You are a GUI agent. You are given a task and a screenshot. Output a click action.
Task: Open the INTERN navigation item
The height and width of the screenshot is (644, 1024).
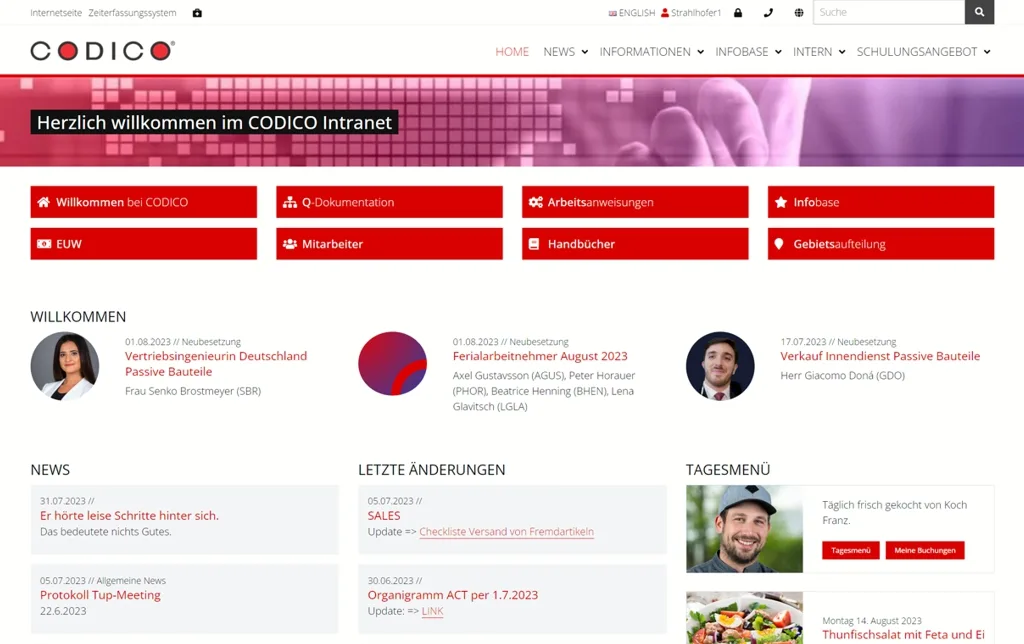click(812, 52)
